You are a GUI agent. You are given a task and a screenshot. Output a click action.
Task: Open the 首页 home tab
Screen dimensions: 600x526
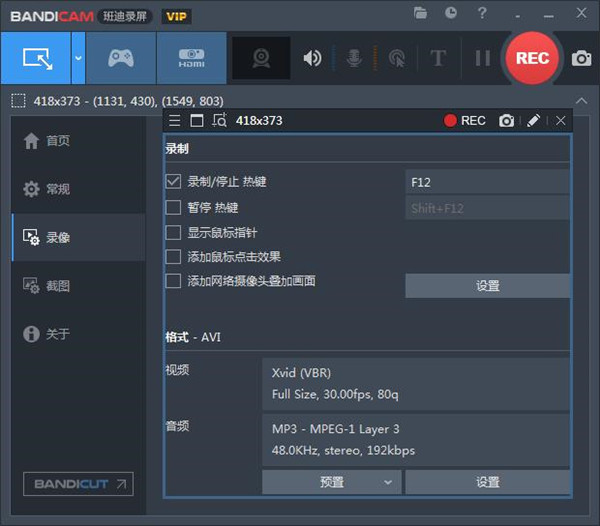coord(78,141)
